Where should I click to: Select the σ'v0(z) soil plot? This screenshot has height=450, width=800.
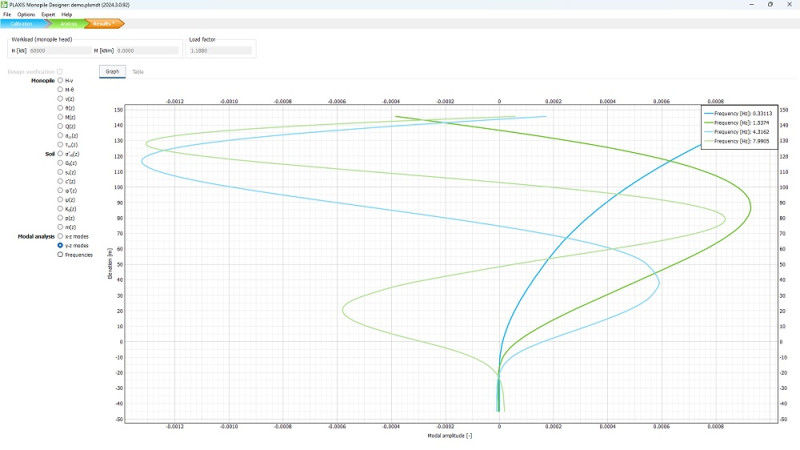pyautogui.click(x=60, y=154)
